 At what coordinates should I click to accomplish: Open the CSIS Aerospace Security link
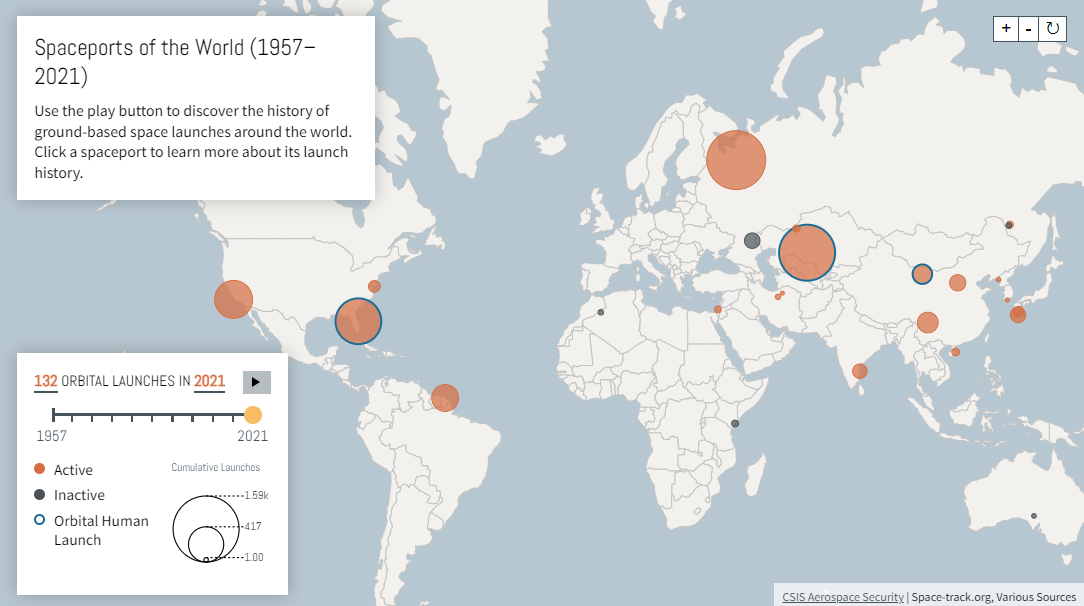843,597
